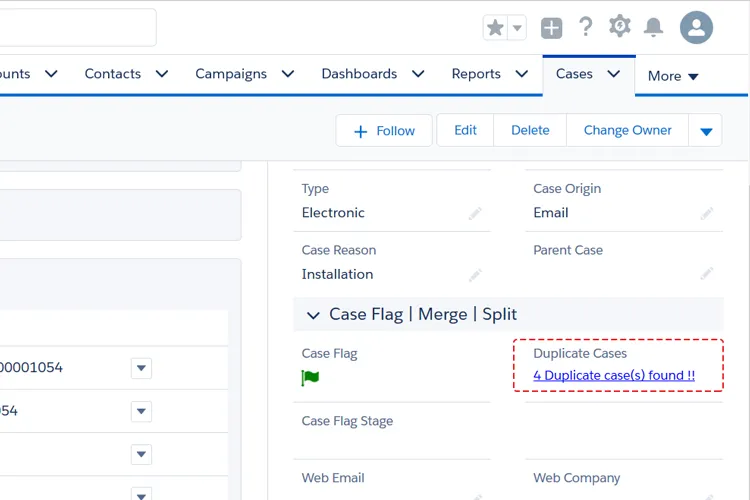Collapse the Case Flag | Merge | Split section
The width and height of the screenshot is (750, 500).
pos(313,315)
